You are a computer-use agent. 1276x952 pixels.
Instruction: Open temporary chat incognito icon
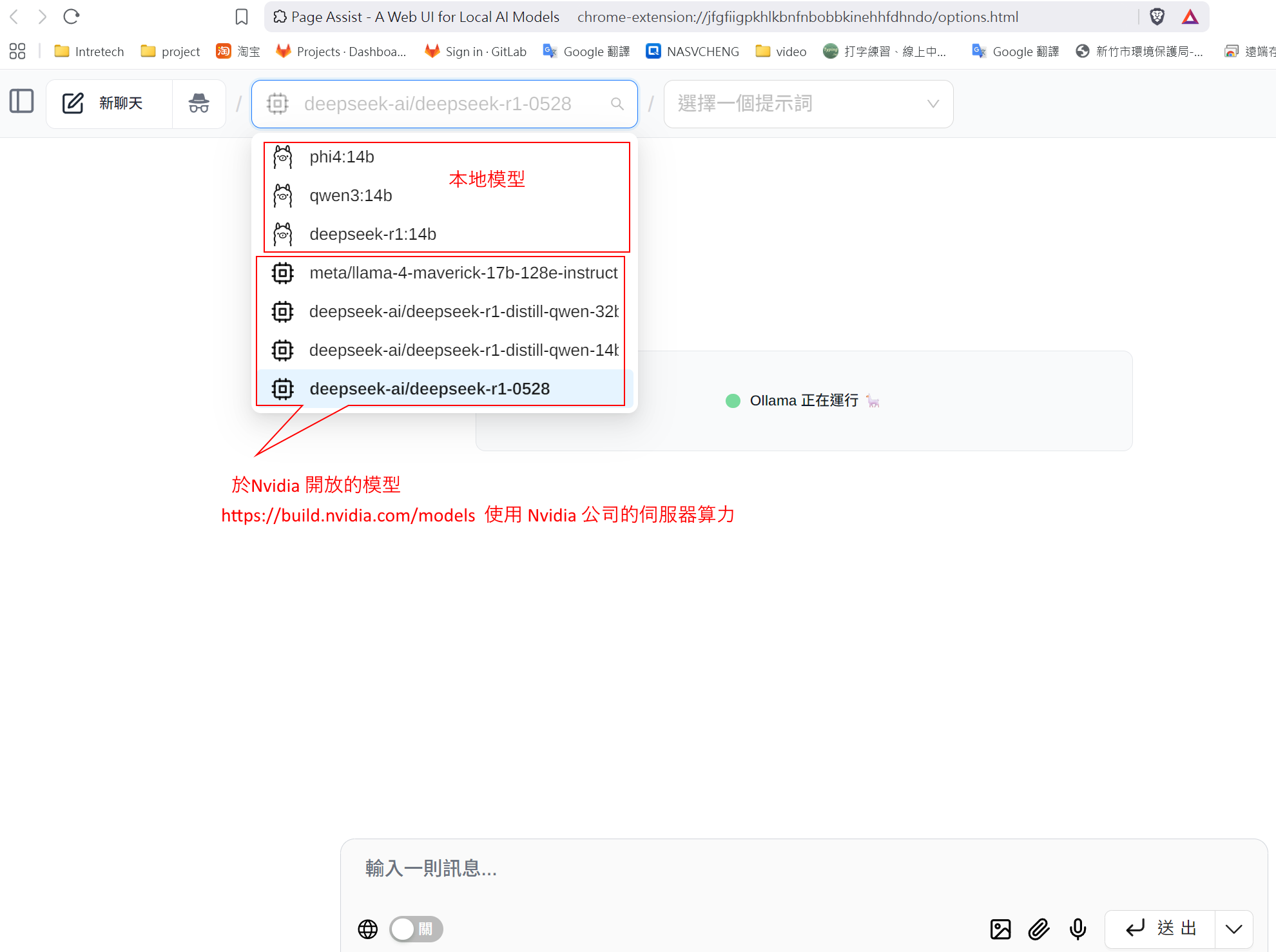198,103
